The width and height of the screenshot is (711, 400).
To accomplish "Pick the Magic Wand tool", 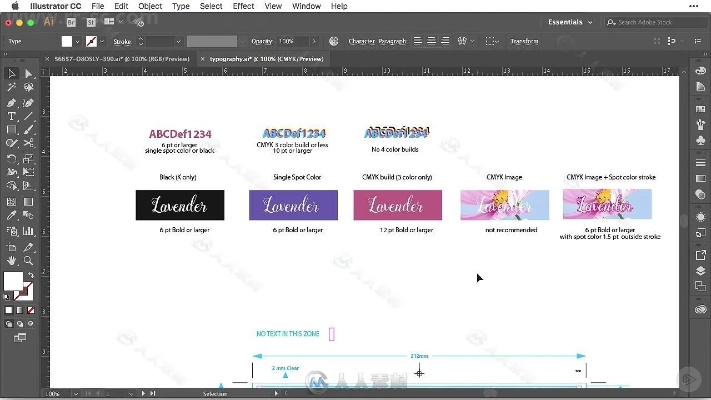I will pos(11,88).
